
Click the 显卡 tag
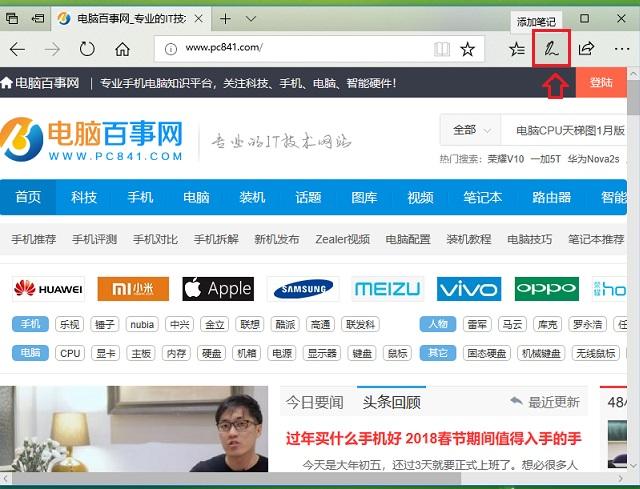point(105,353)
